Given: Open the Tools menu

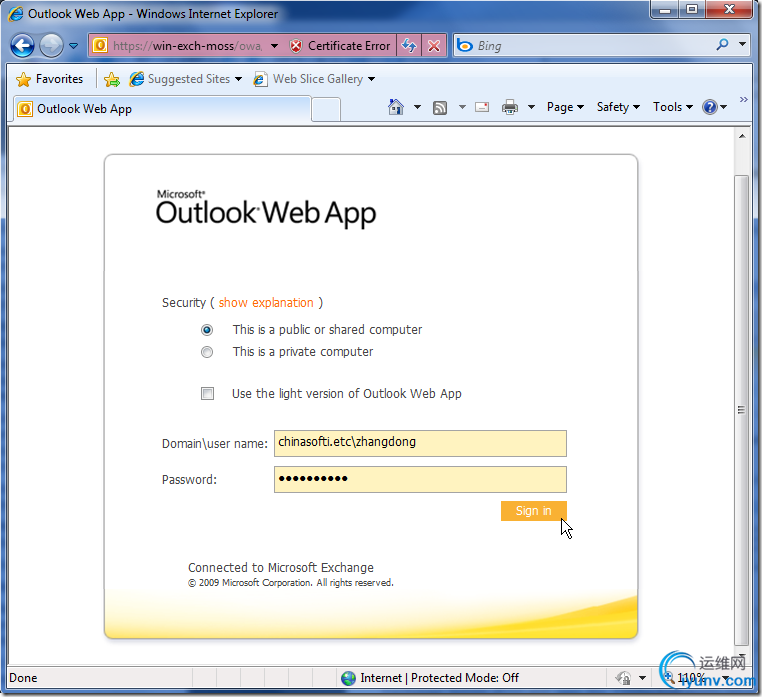Looking at the screenshot, I should 673,107.
